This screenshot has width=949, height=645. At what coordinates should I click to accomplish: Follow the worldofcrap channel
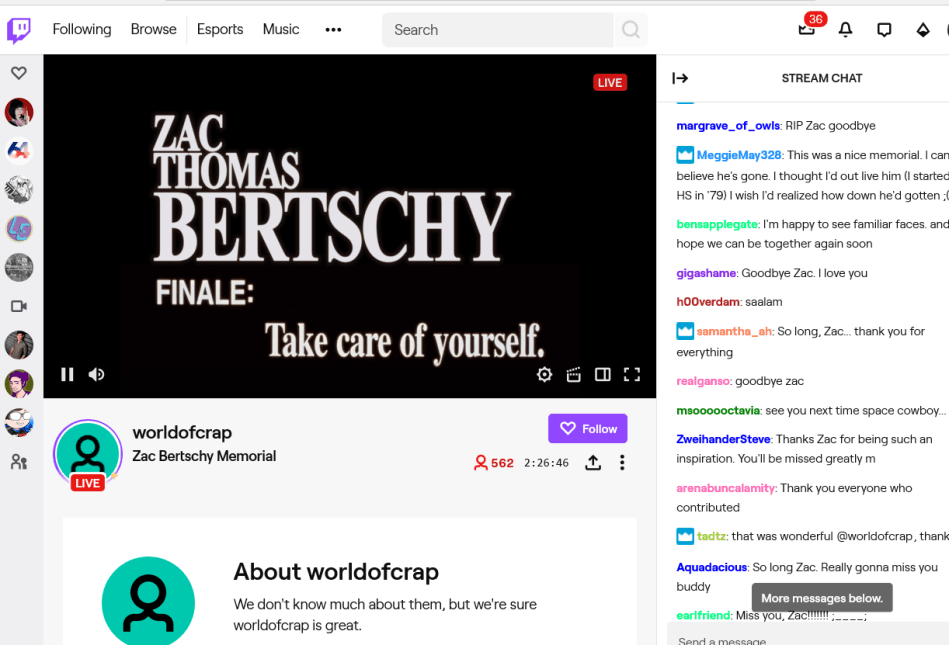[x=587, y=429]
